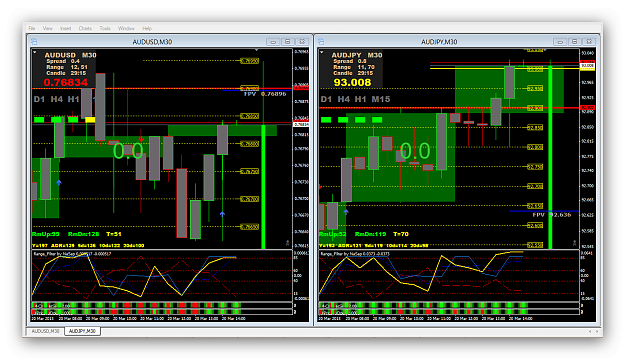Click the AUDJPY M30 symbol heading
This screenshot has height=360, width=625.
(357, 55)
